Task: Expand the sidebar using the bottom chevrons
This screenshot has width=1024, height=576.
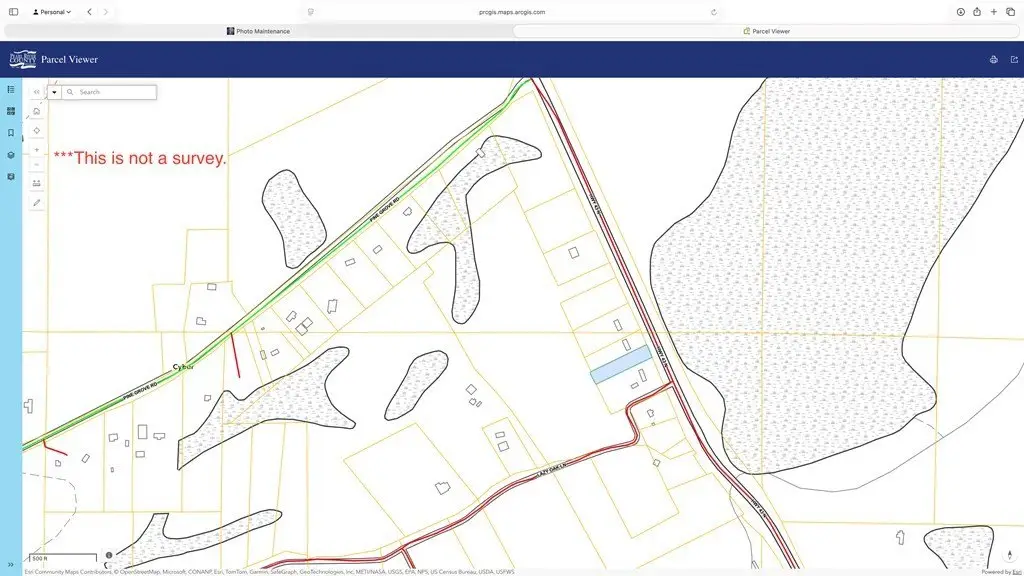Action: [x=11, y=565]
